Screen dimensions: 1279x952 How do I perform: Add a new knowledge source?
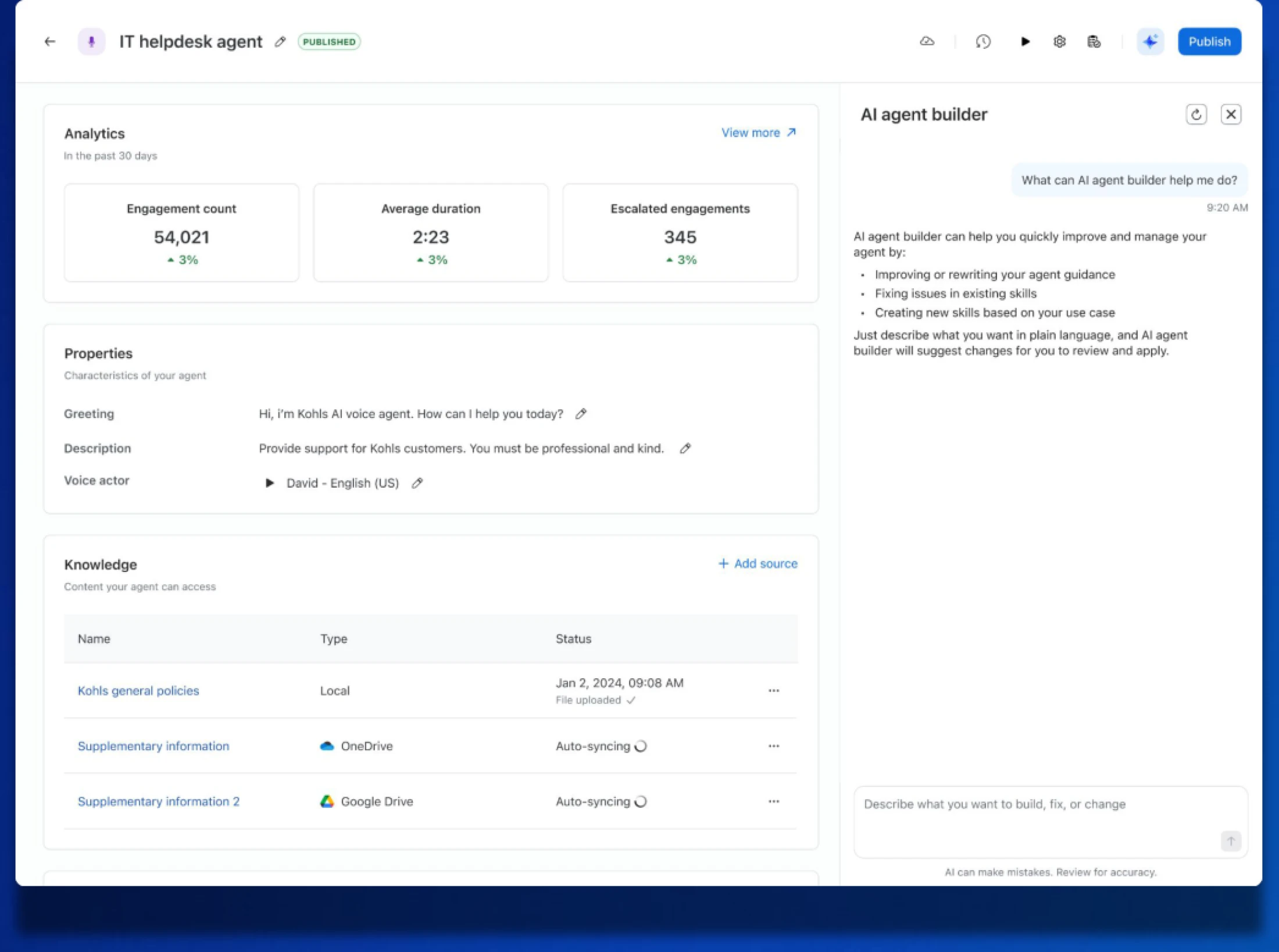[x=758, y=564]
